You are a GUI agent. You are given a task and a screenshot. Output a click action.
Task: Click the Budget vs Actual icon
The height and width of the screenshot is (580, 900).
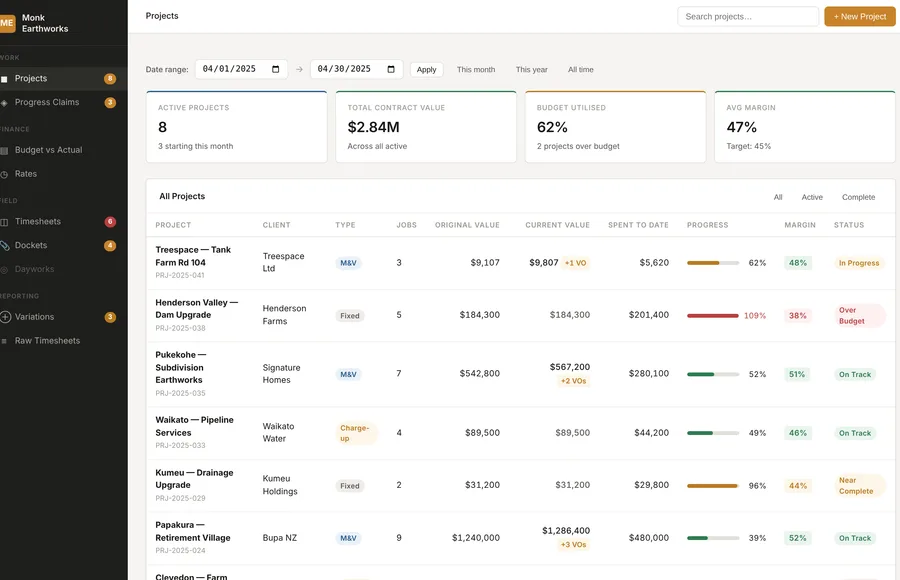pos(4,150)
